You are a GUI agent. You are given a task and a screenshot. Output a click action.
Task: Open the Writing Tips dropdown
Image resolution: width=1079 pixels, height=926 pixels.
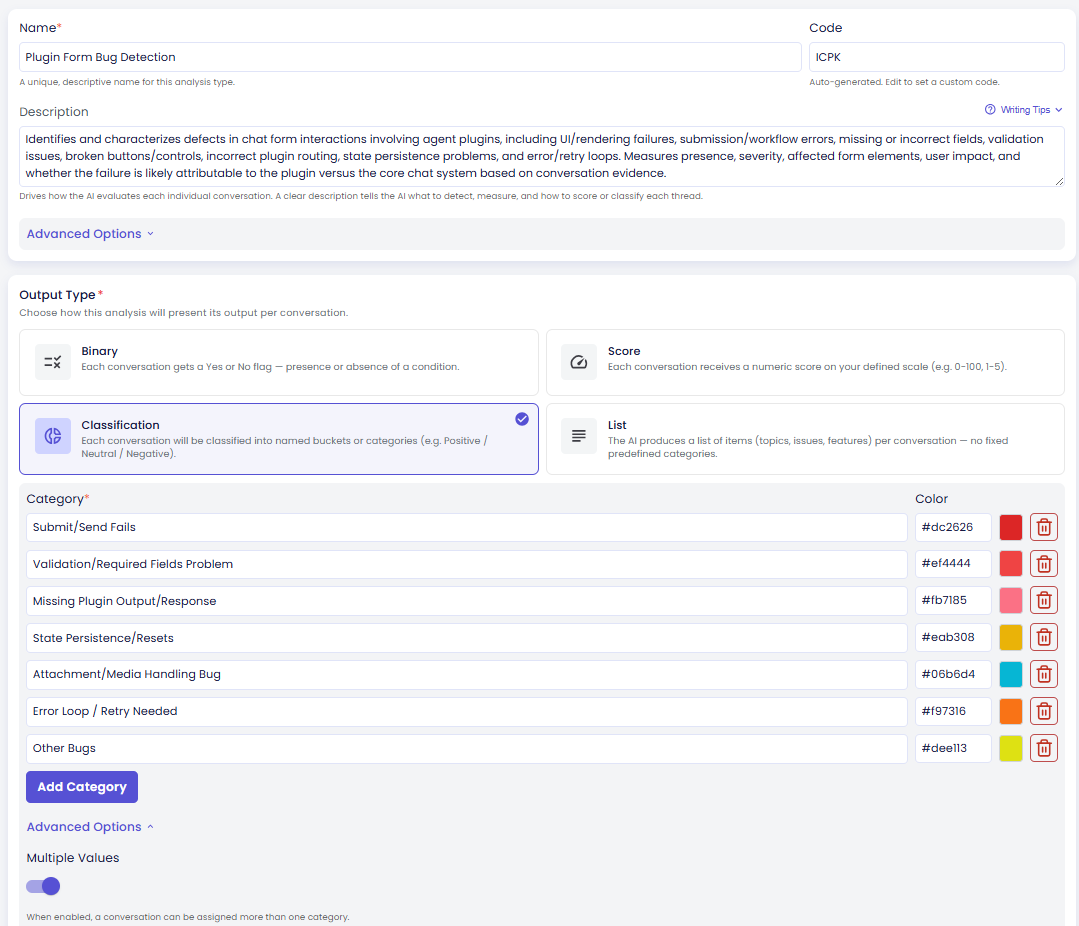click(1024, 109)
